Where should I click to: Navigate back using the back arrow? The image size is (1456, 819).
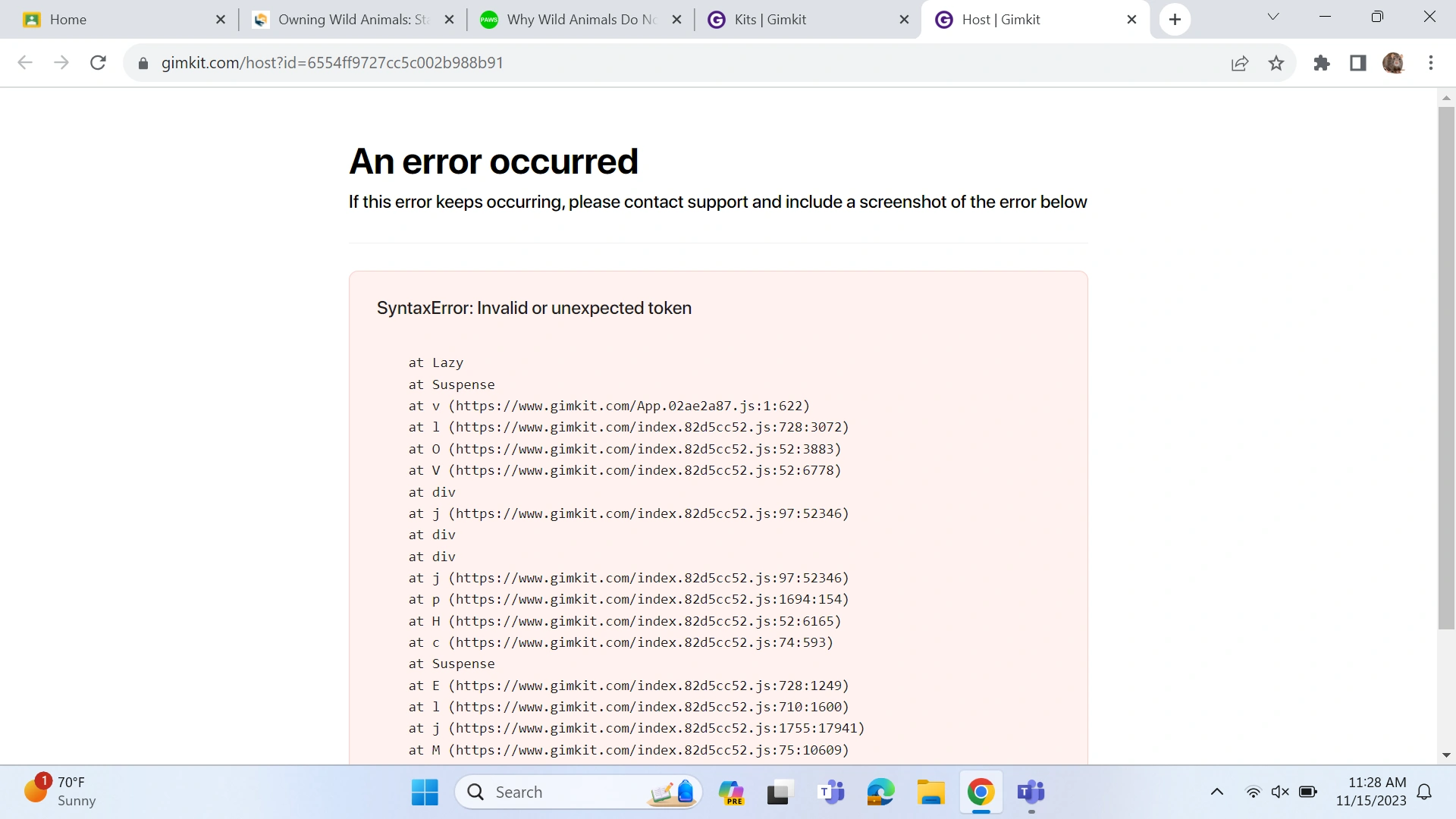pyautogui.click(x=25, y=63)
